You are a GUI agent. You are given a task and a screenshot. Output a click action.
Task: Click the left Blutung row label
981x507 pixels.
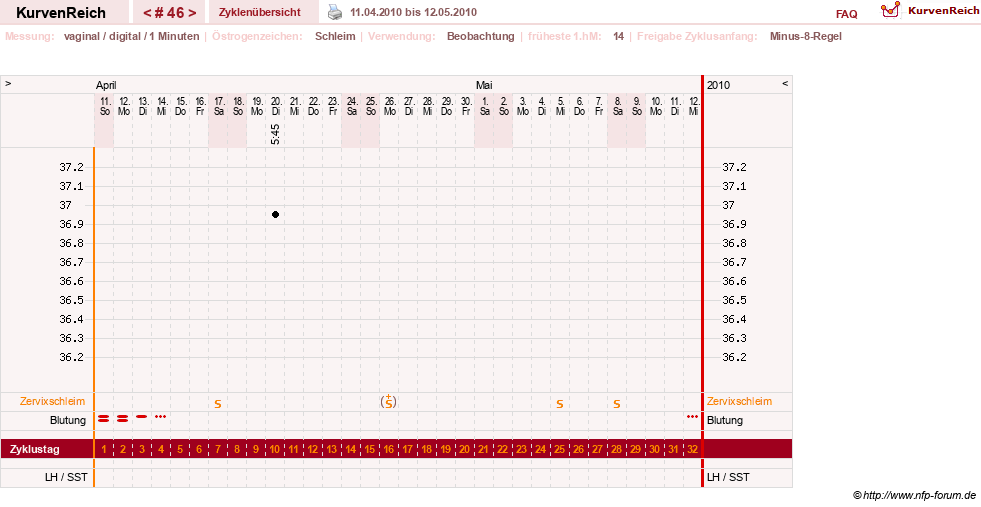coord(68,420)
